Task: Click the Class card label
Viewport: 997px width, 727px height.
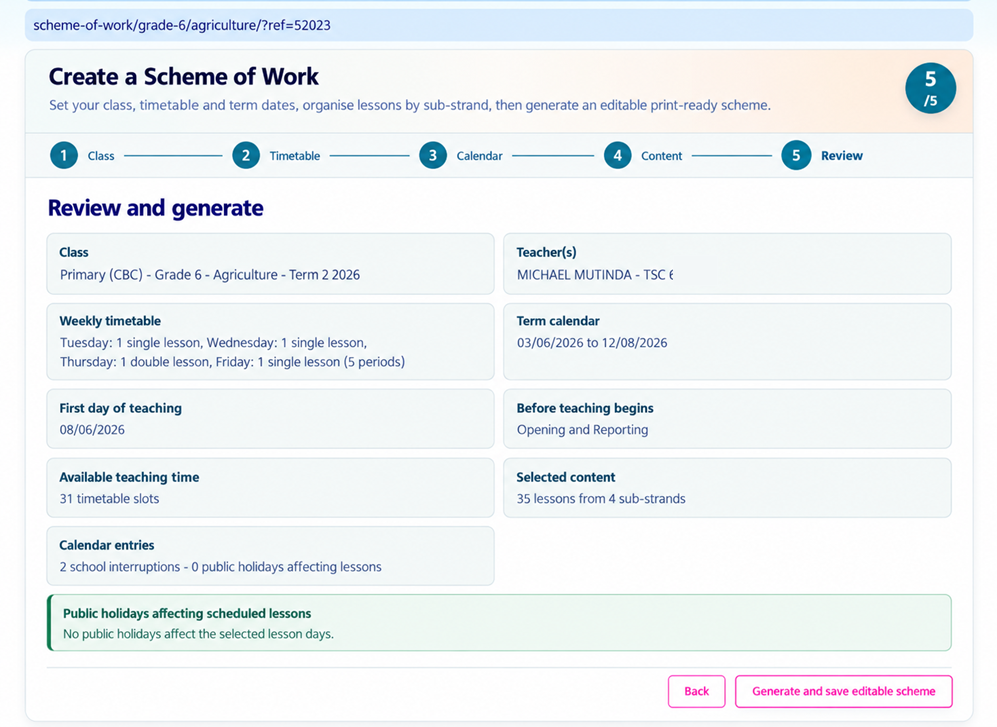Action: (74, 253)
